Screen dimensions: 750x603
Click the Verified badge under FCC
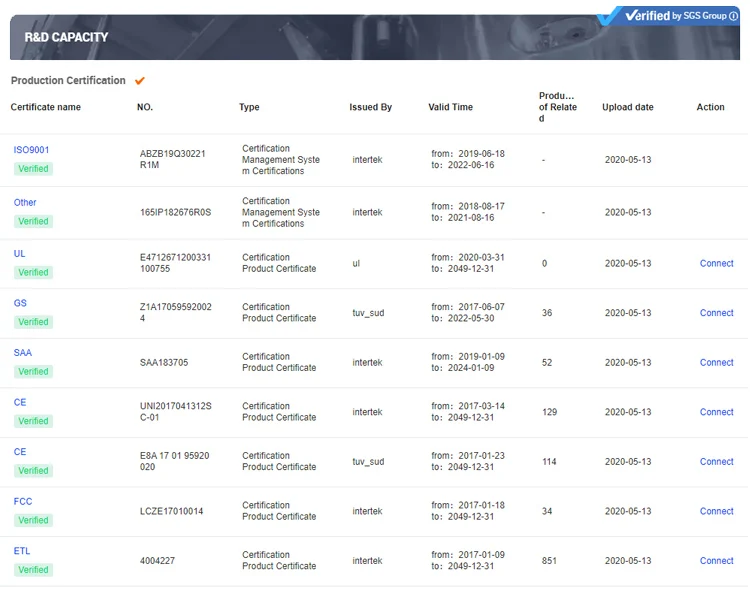click(33, 520)
